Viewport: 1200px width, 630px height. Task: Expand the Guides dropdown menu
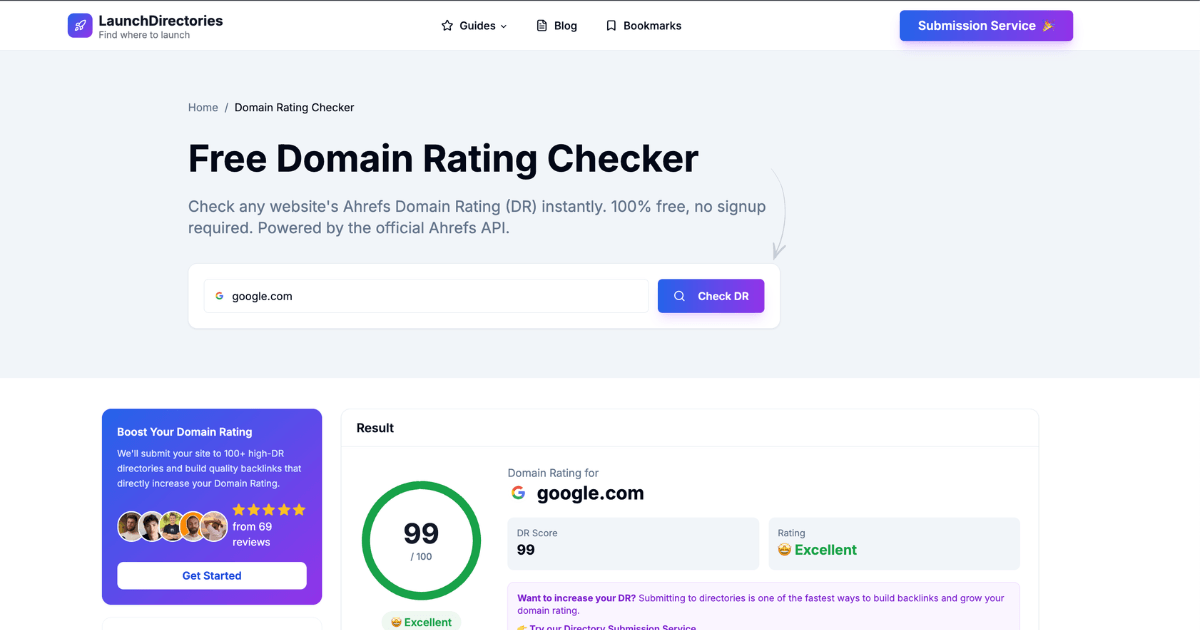click(x=474, y=26)
